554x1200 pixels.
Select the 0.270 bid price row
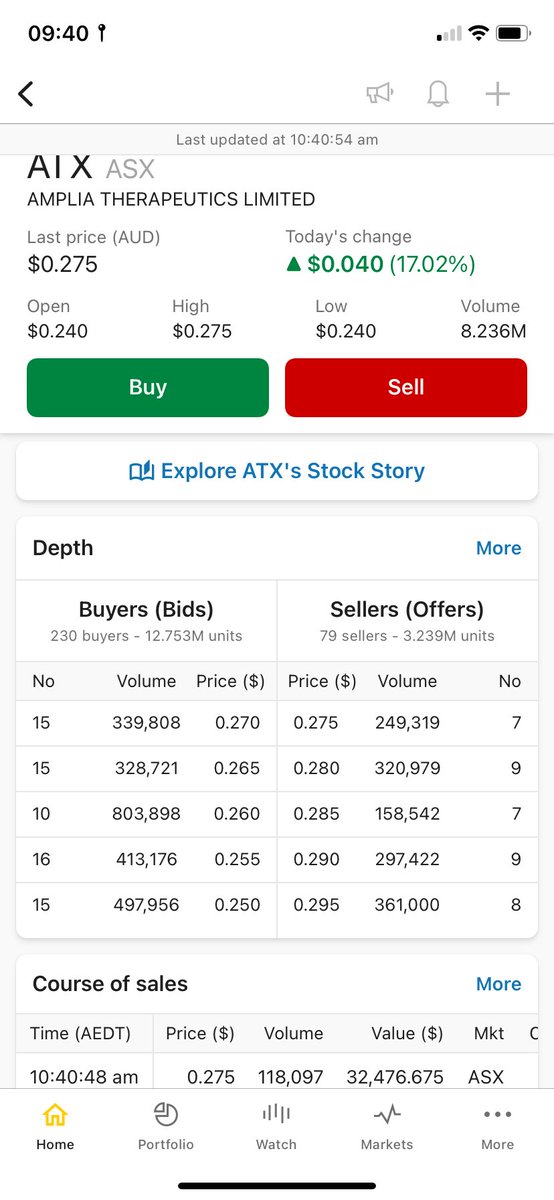click(x=146, y=722)
